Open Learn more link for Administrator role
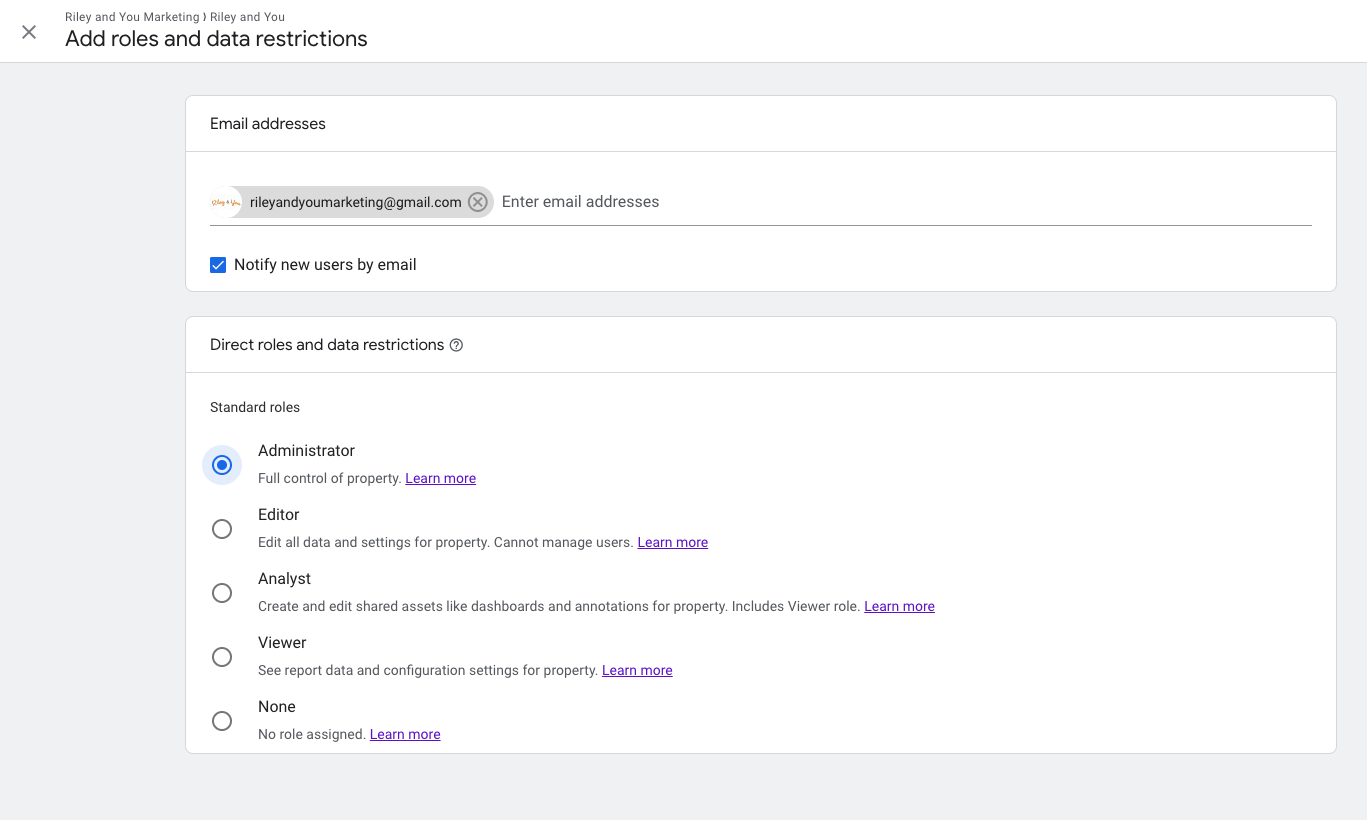 coord(440,479)
